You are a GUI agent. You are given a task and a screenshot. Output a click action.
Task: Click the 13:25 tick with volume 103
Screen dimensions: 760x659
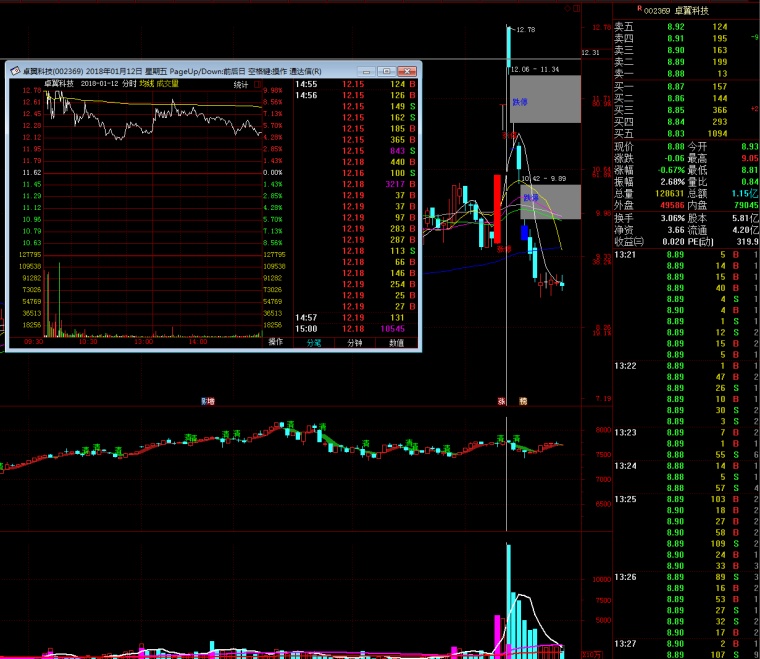(686, 499)
